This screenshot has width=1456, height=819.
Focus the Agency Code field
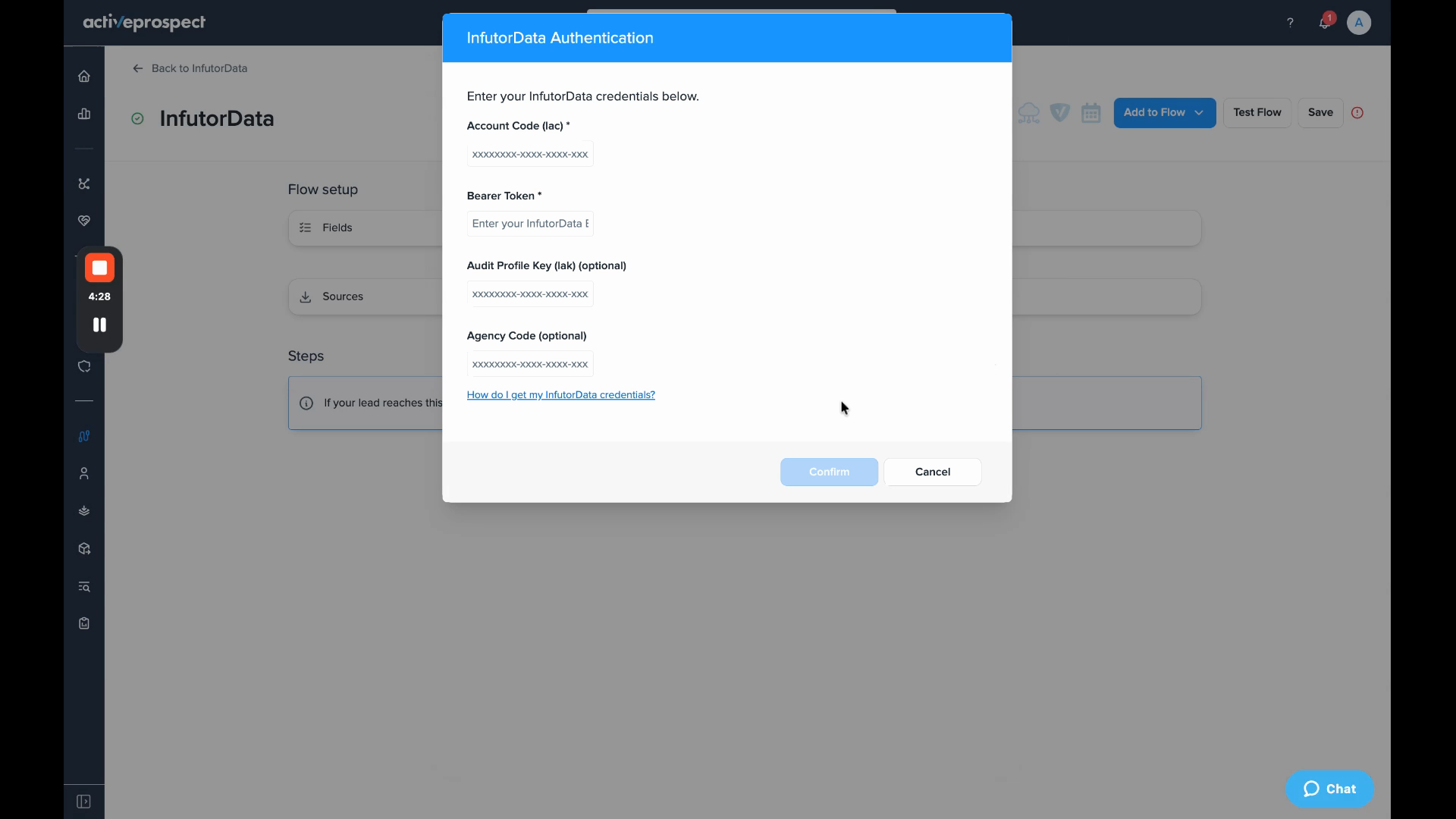click(530, 364)
